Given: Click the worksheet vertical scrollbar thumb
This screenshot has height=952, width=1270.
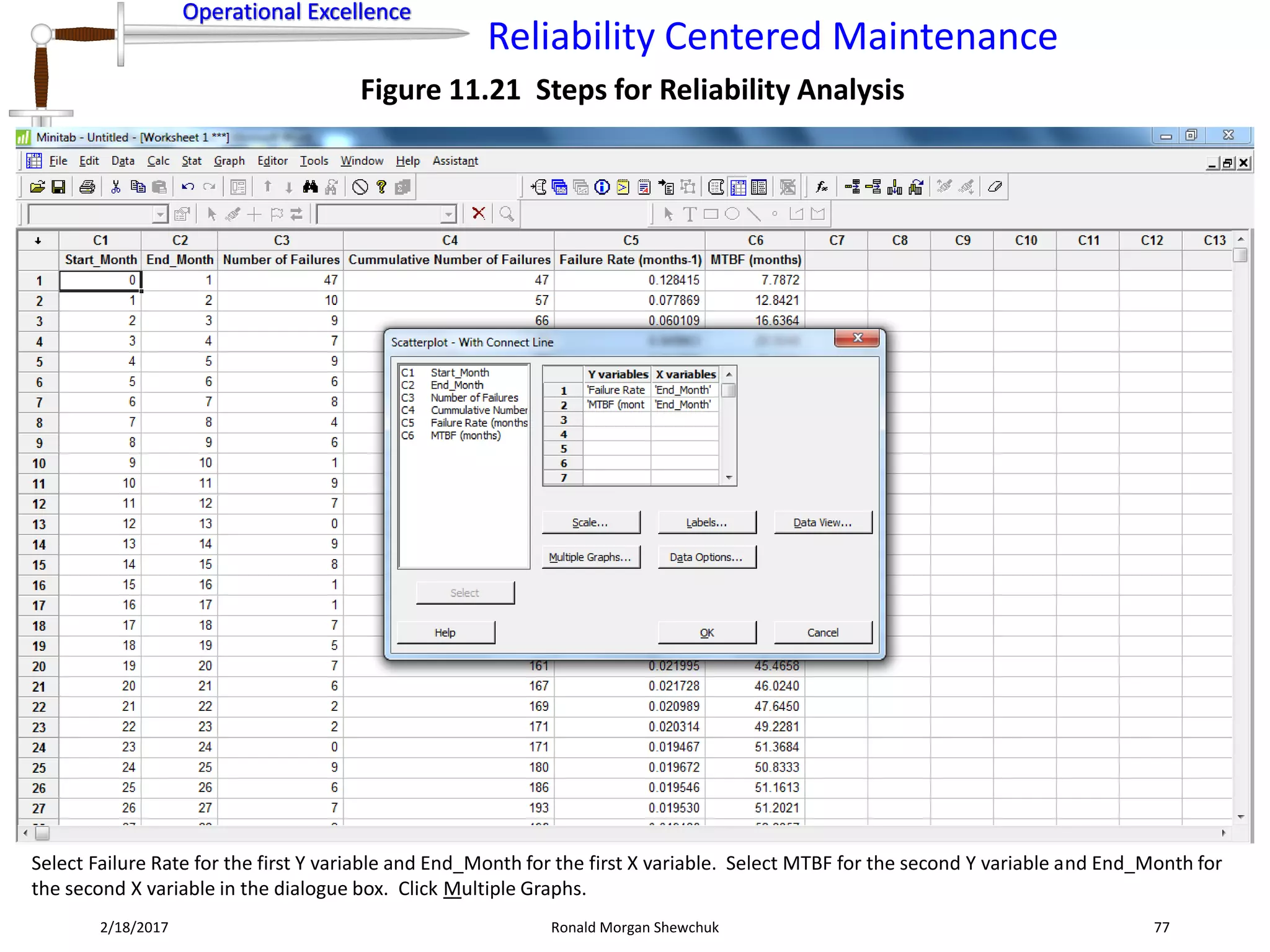Looking at the screenshot, I should click(1240, 255).
